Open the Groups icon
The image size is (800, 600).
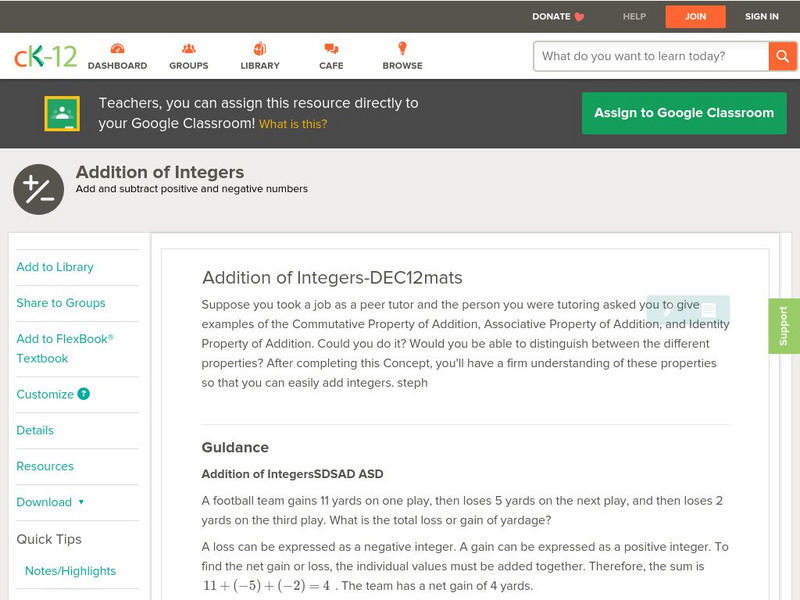(x=189, y=49)
